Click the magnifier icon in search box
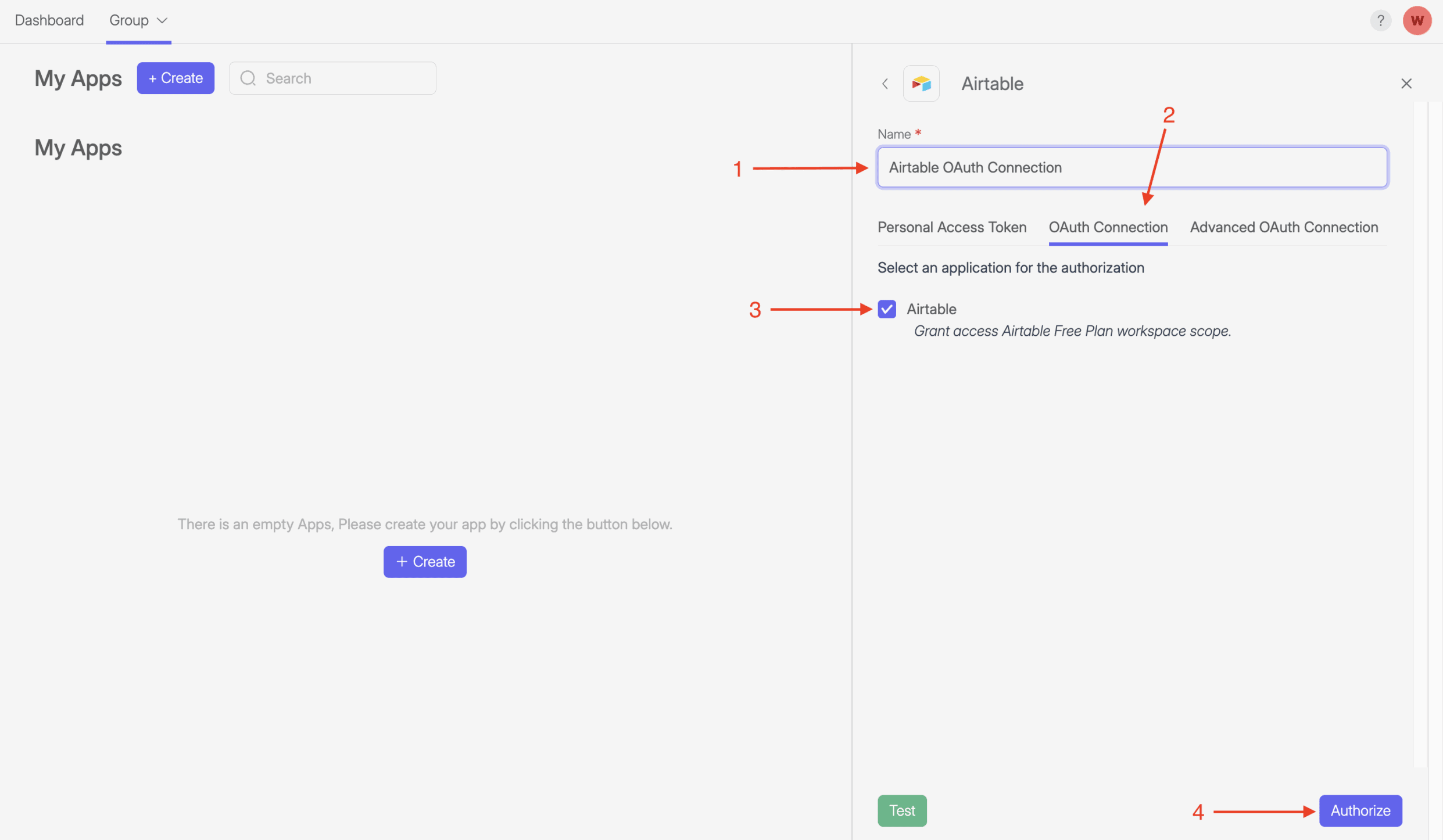Screen dimensions: 1443x840 (248, 78)
